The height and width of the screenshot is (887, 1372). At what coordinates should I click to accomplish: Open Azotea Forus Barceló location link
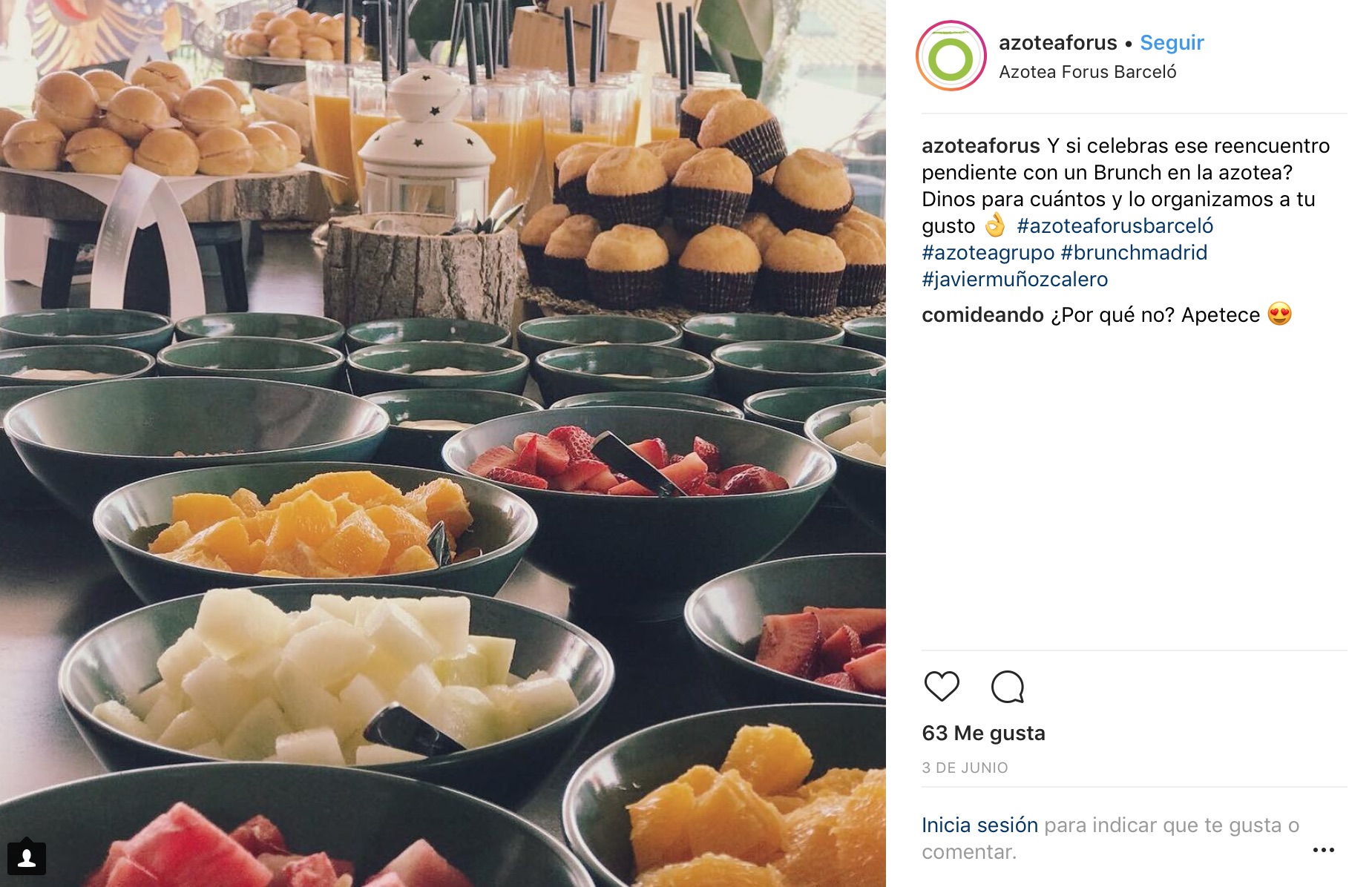(x=1087, y=72)
